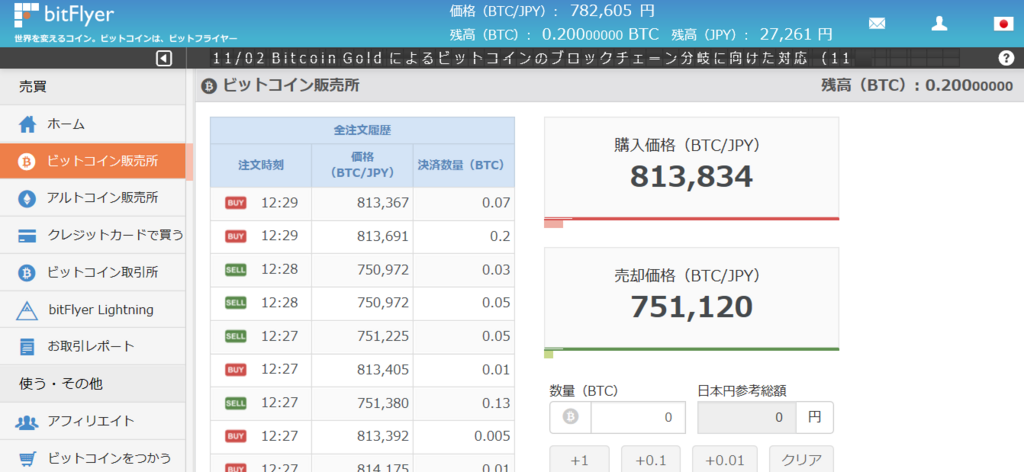Click the bitFlyer logo

(64, 14)
